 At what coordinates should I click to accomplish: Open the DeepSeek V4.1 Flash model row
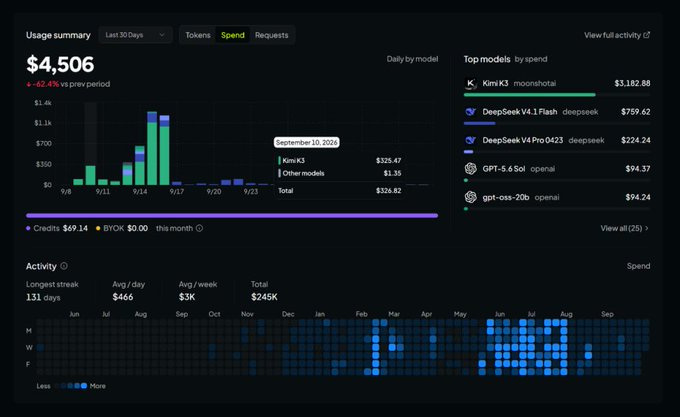(x=557, y=114)
